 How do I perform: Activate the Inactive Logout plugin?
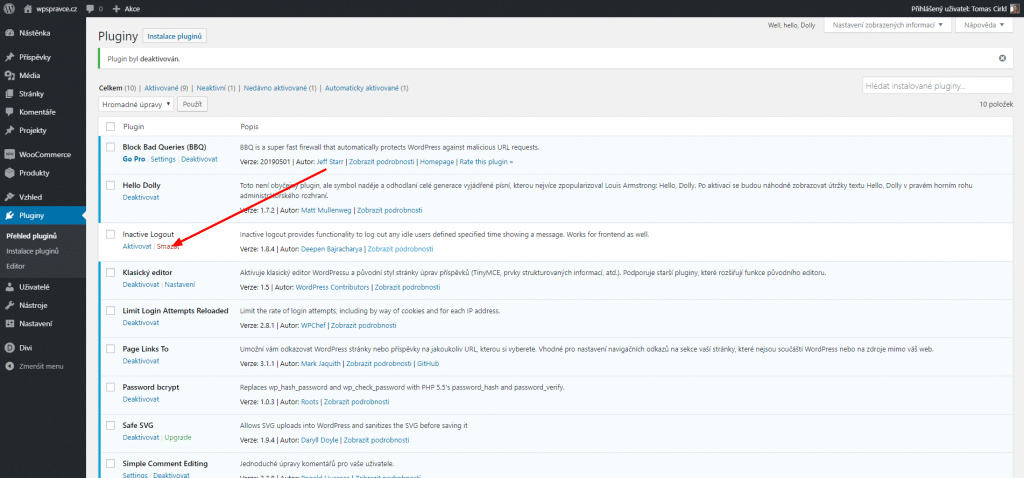pos(137,246)
